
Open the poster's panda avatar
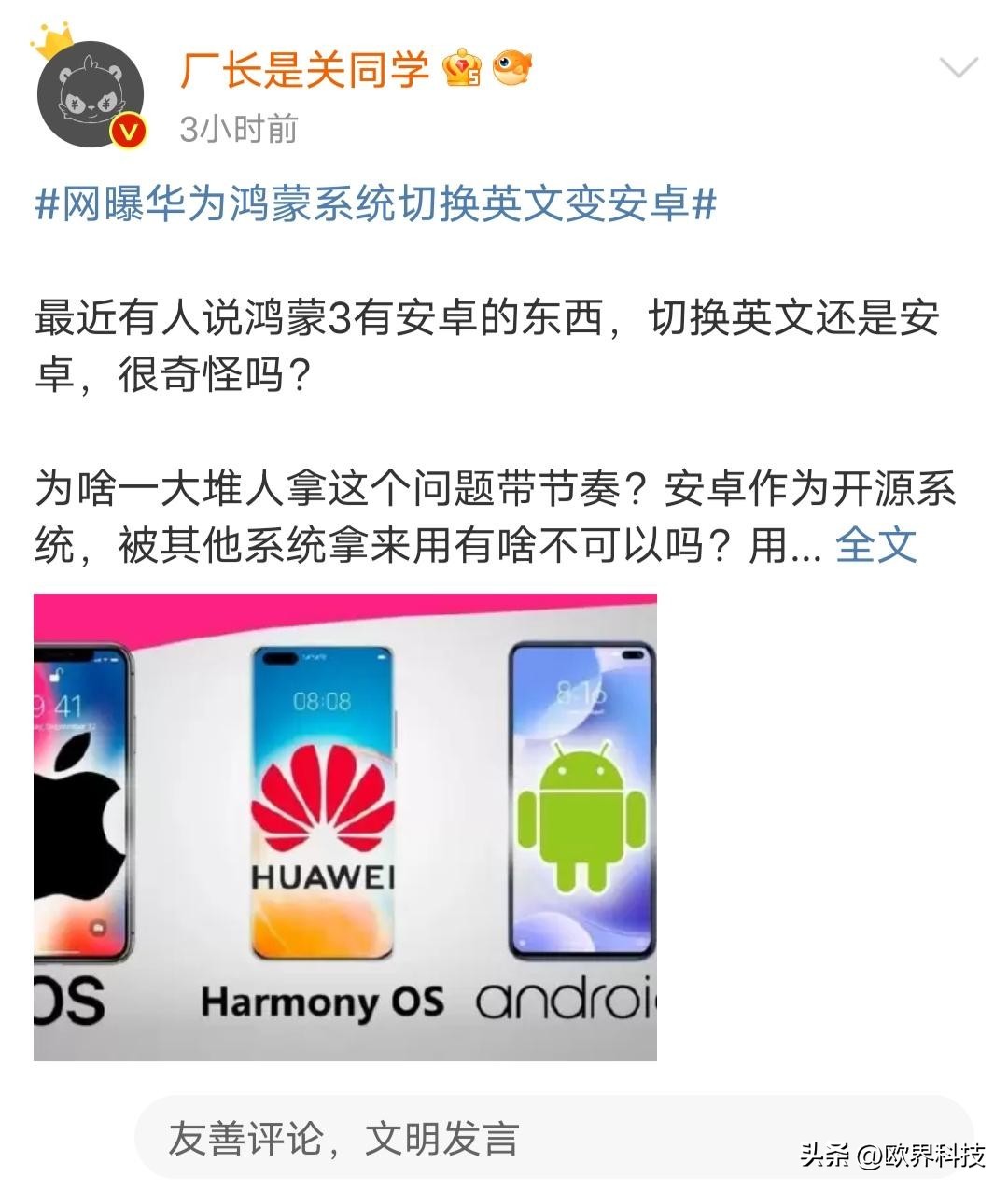click(90, 93)
